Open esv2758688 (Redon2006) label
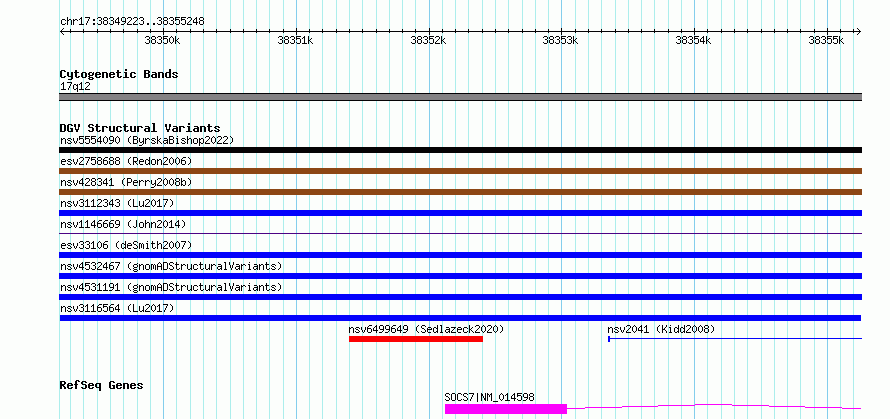890x419 pixels. pyautogui.click(x=126, y=161)
